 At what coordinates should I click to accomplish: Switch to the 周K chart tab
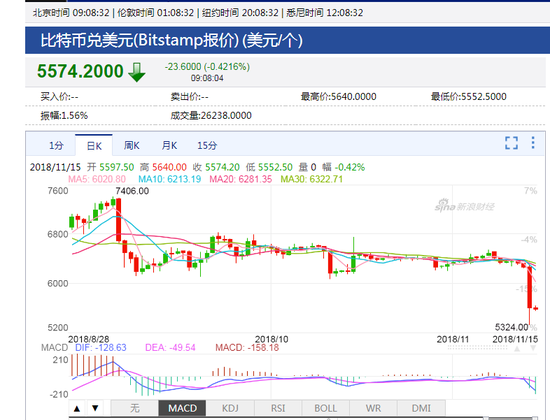pyautogui.click(x=132, y=145)
